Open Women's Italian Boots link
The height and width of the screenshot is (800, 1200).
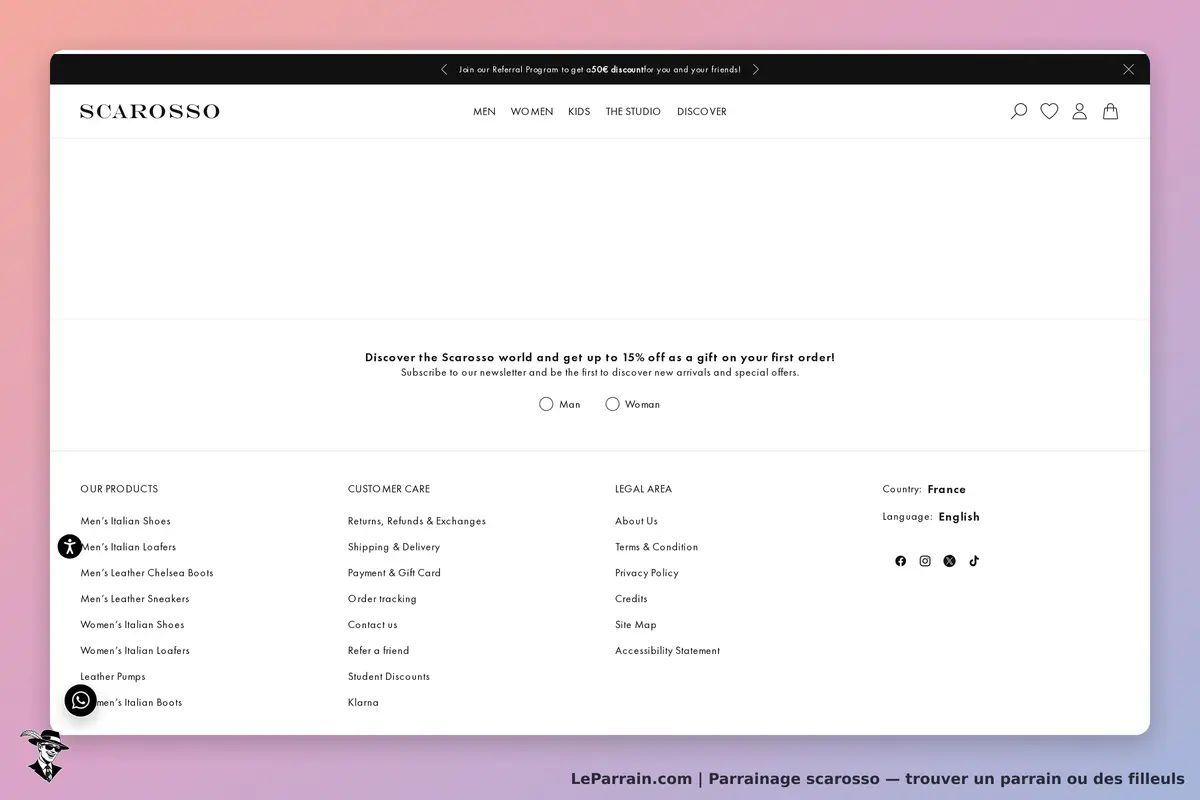[131, 703]
